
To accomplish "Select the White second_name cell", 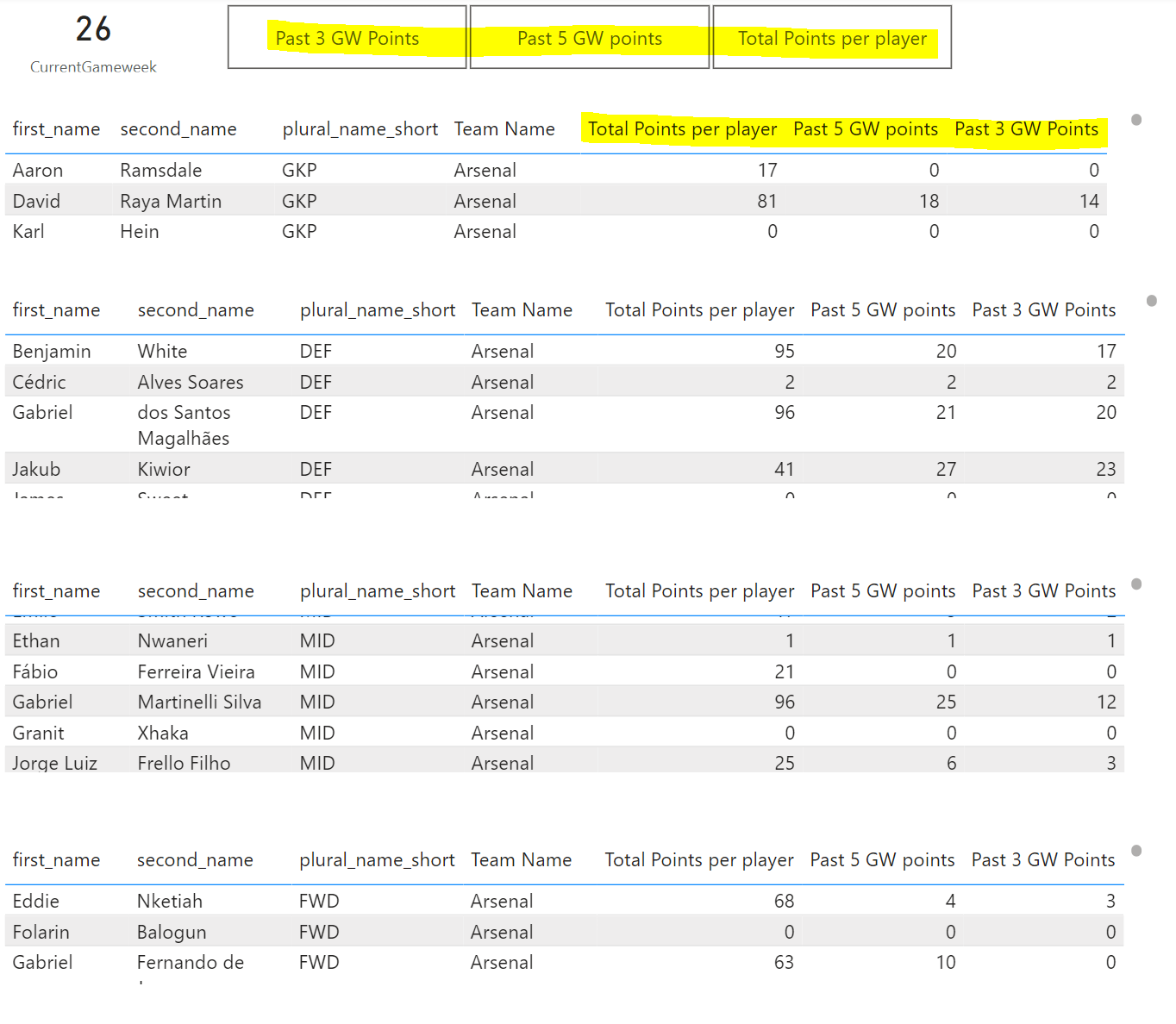I will click(x=162, y=352).
